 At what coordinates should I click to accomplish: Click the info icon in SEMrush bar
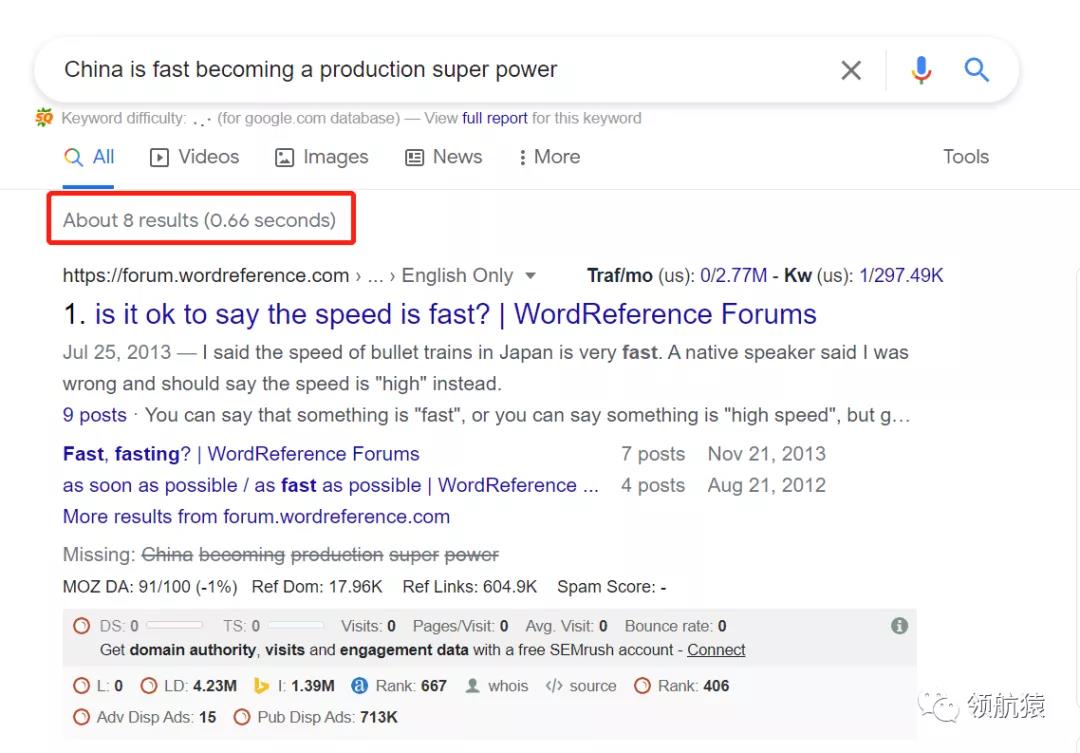[x=899, y=626]
